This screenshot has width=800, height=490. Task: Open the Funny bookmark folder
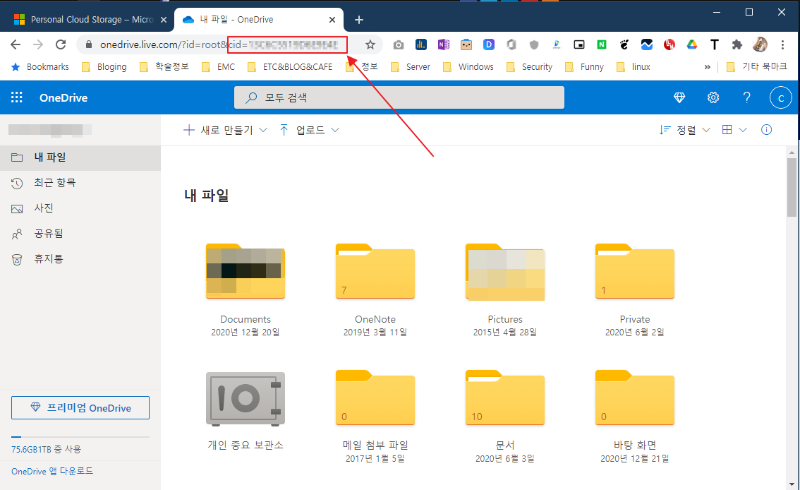pos(584,67)
